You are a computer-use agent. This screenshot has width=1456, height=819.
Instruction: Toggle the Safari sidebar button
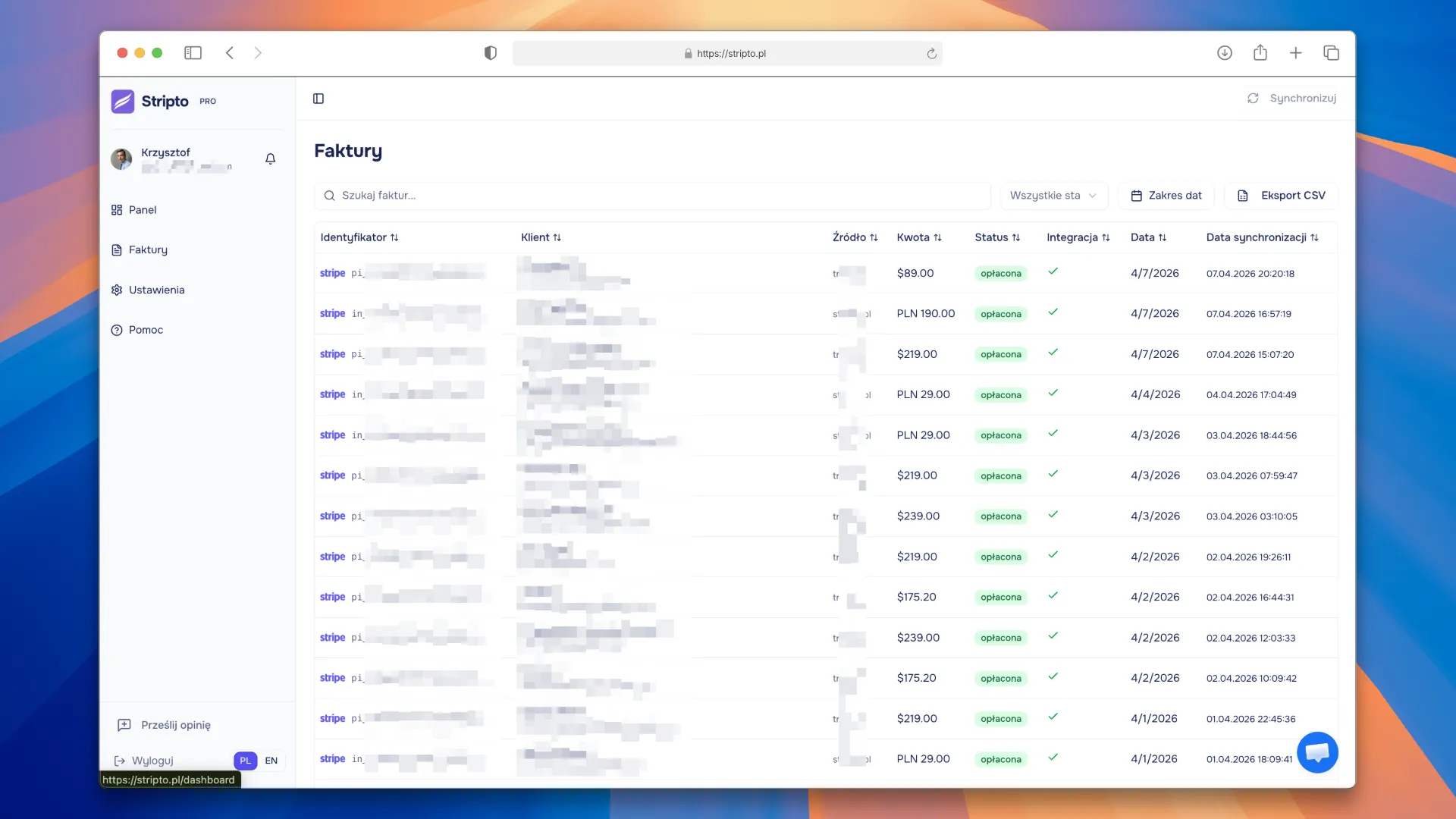click(x=193, y=53)
